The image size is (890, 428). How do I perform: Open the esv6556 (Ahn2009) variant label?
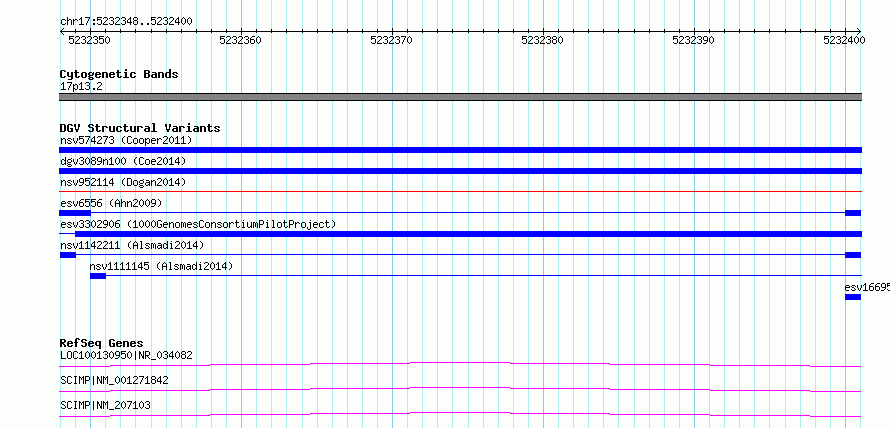point(111,203)
